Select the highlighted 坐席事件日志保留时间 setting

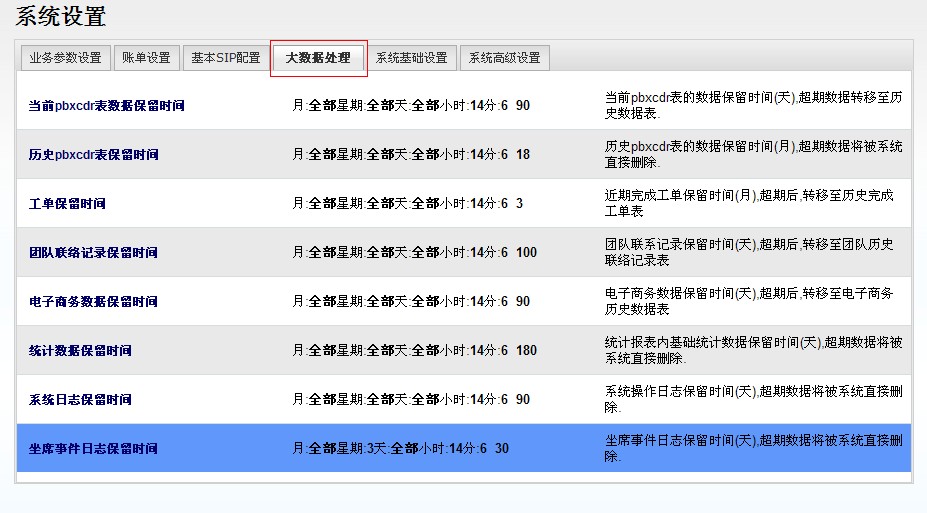click(x=93, y=449)
